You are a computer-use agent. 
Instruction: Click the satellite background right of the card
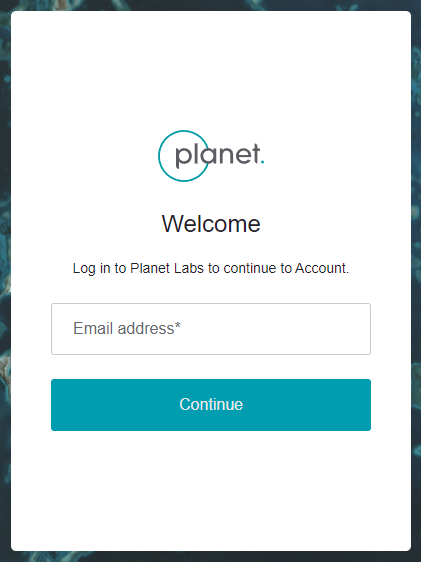click(416, 281)
